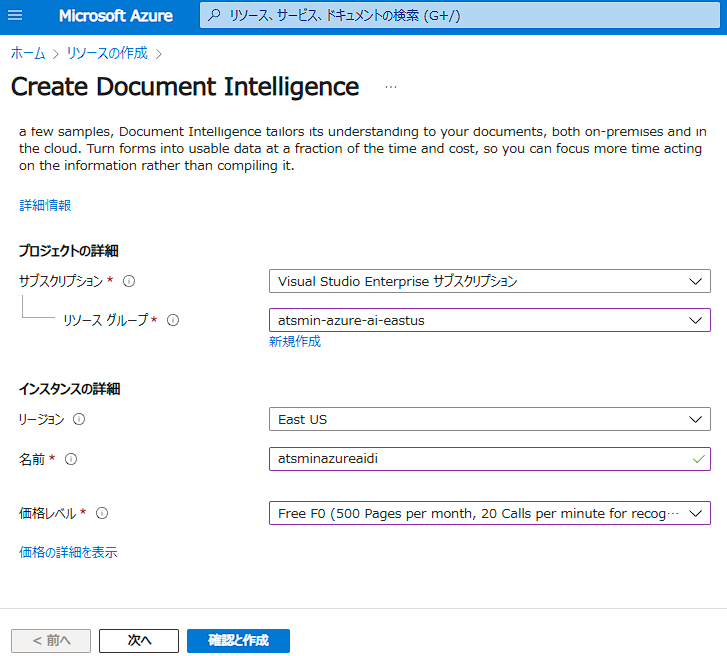Go to リソースの作成 breadcrumb
This screenshot has width=727, height=656.
tap(107, 53)
